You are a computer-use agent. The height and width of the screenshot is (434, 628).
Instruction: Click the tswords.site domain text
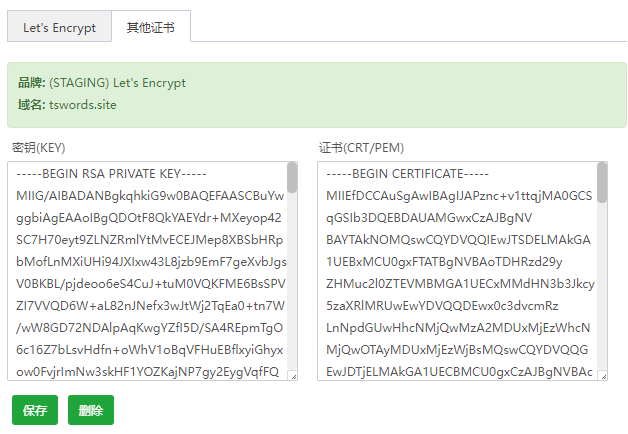pos(83,105)
